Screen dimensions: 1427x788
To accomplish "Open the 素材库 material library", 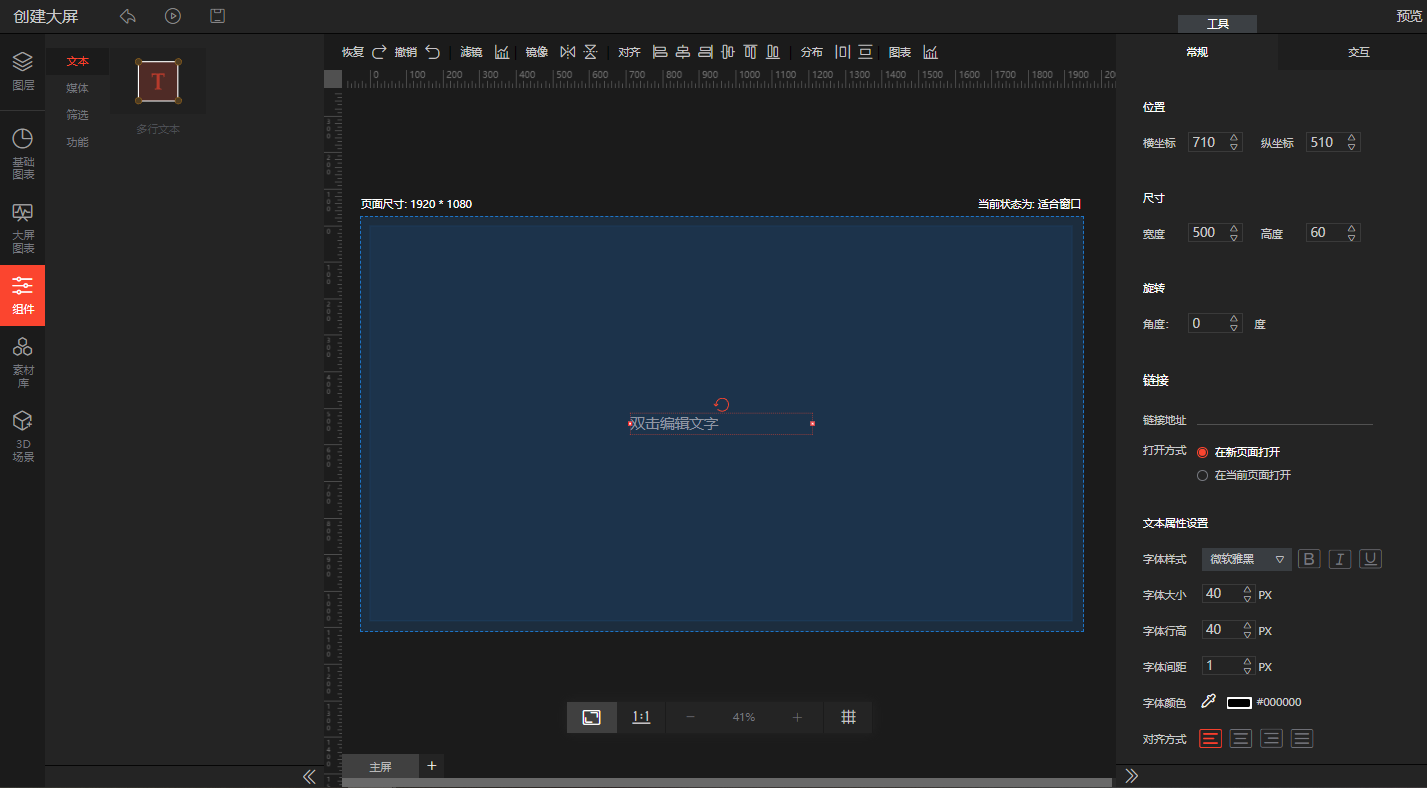I will [22, 362].
